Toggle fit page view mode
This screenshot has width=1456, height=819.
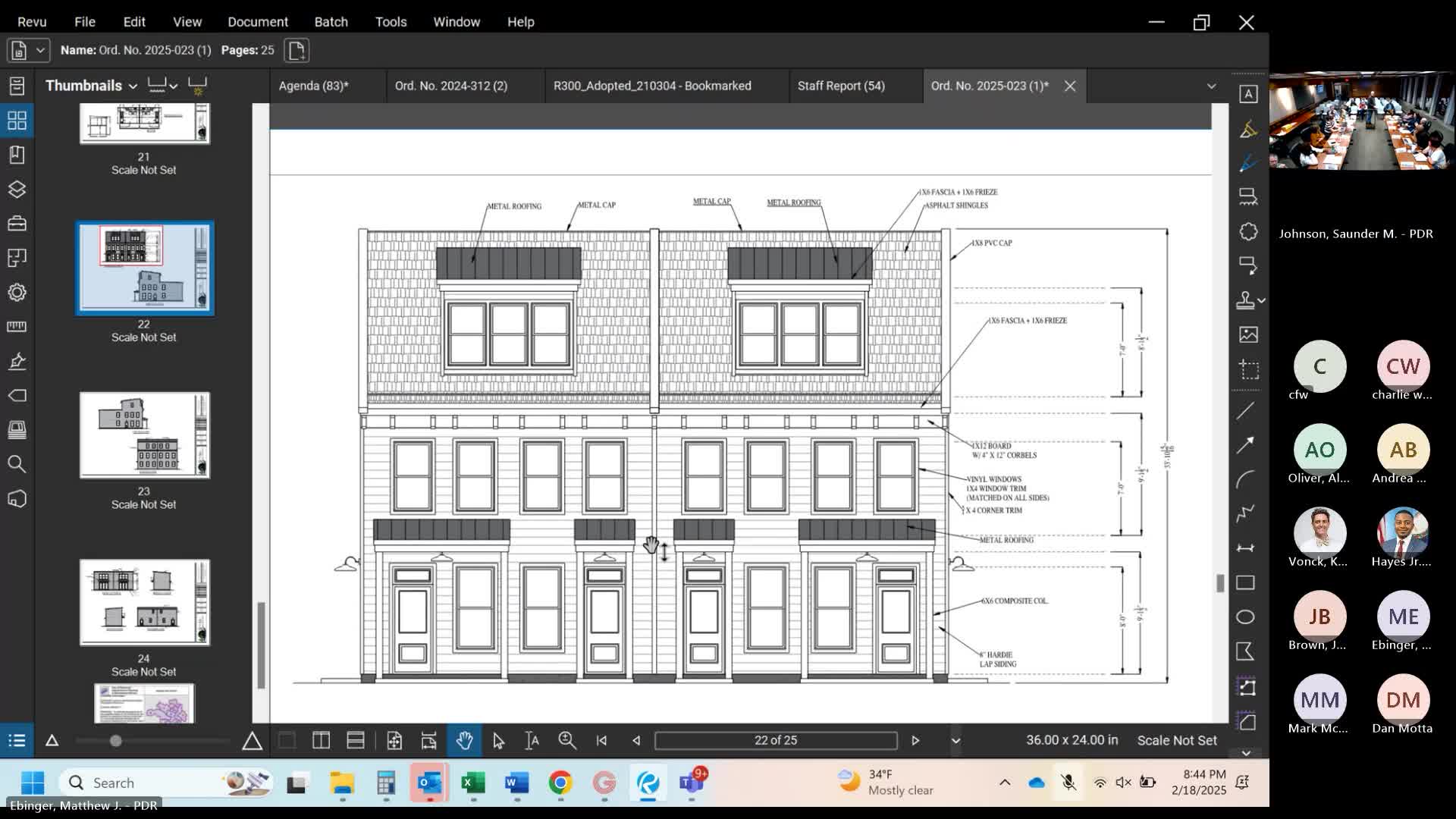click(395, 741)
